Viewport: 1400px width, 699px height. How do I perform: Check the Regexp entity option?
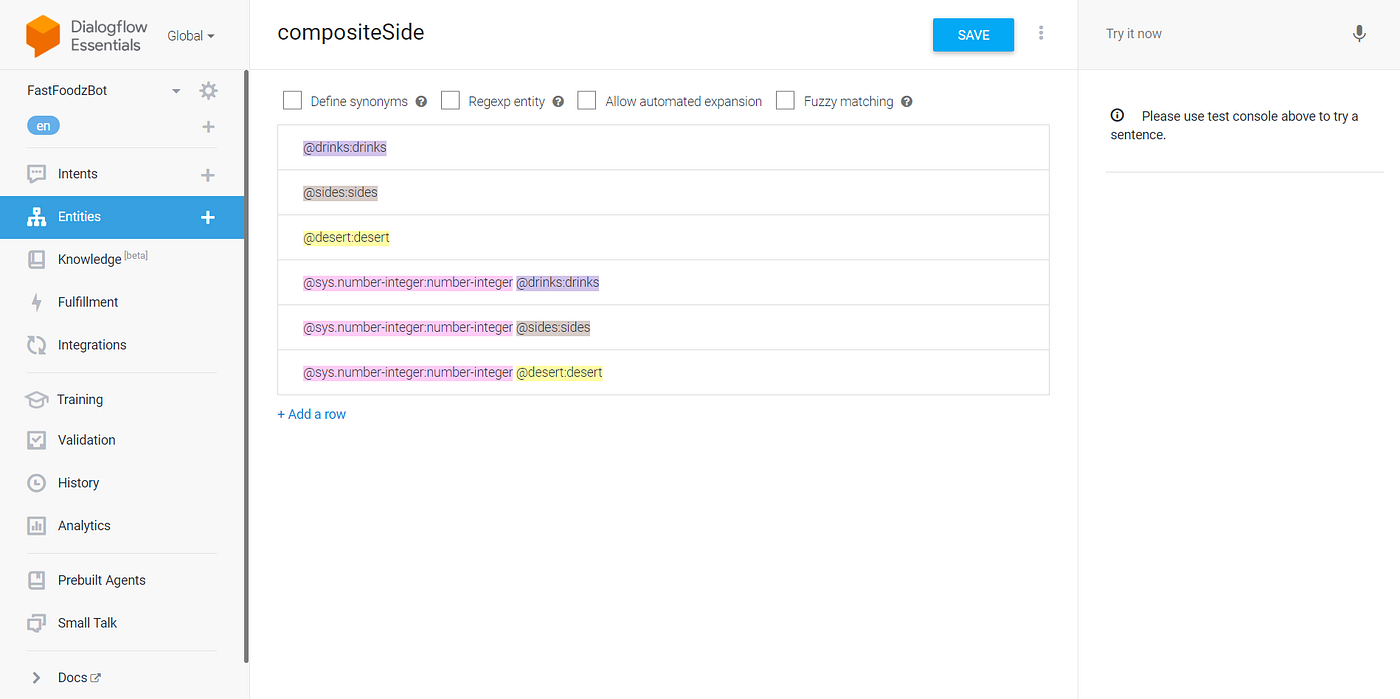pyautogui.click(x=450, y=100)
